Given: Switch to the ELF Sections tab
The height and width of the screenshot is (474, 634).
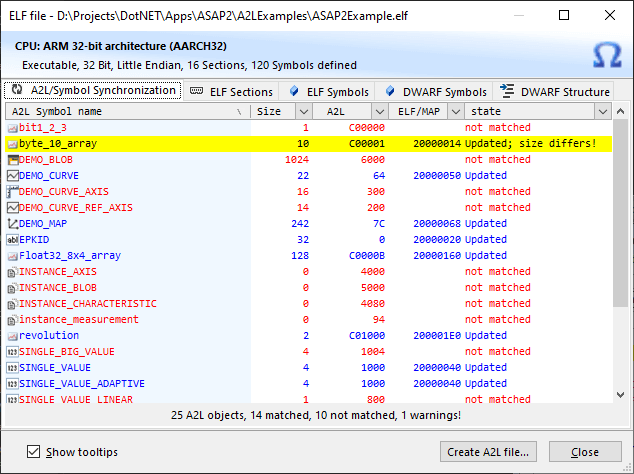Looking at the screenshot, I should click(231, 92).
